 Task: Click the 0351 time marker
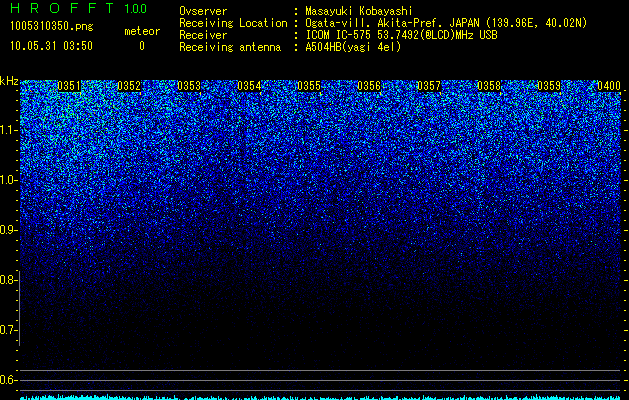[x=69, y=86]
